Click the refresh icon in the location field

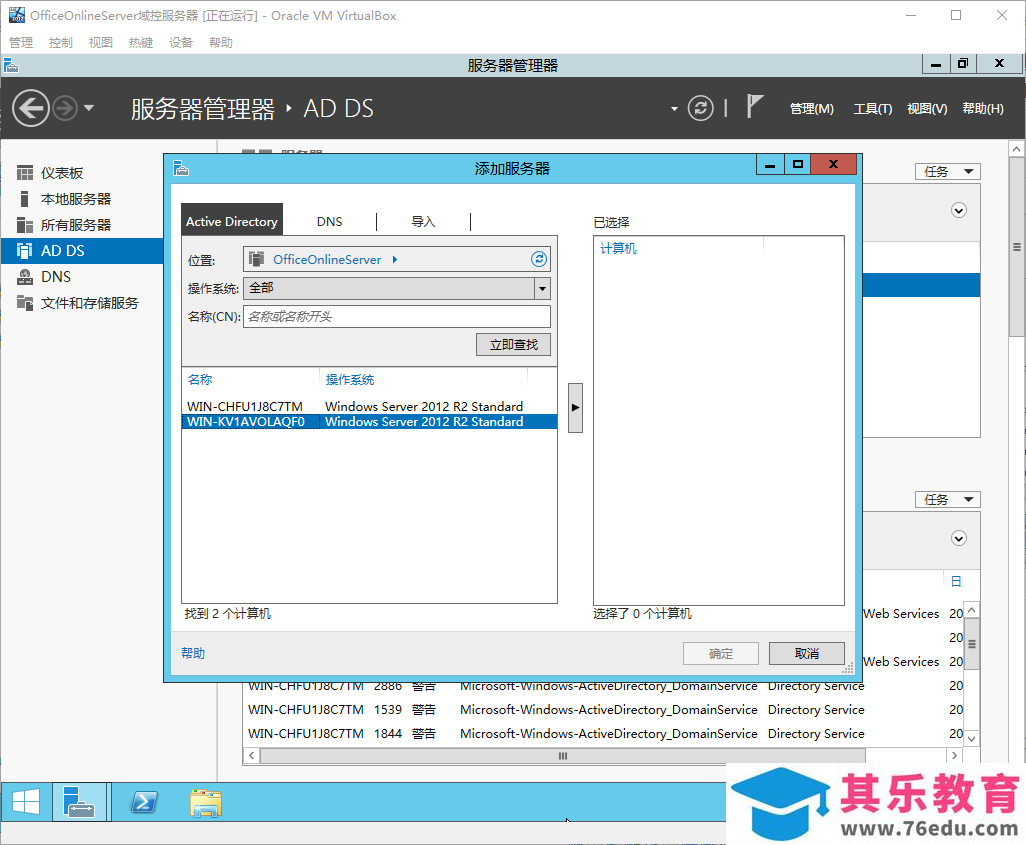point(539,259)
